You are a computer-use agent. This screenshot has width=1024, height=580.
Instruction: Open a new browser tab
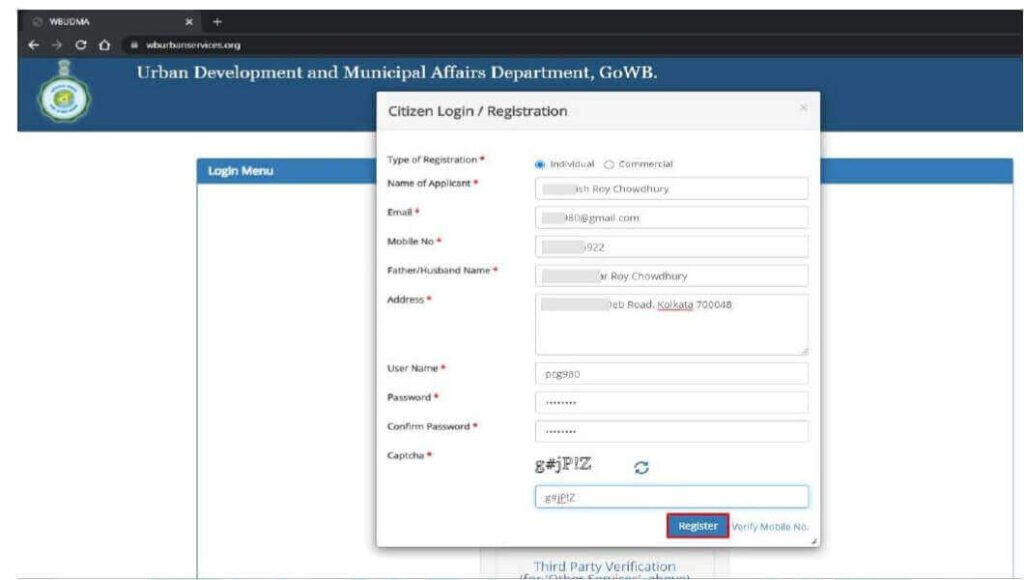coord(217,22)
